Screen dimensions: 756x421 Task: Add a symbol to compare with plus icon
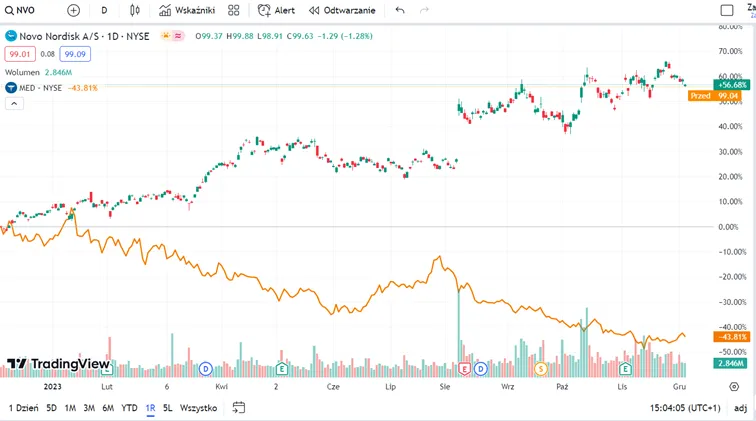click(73, 10)
